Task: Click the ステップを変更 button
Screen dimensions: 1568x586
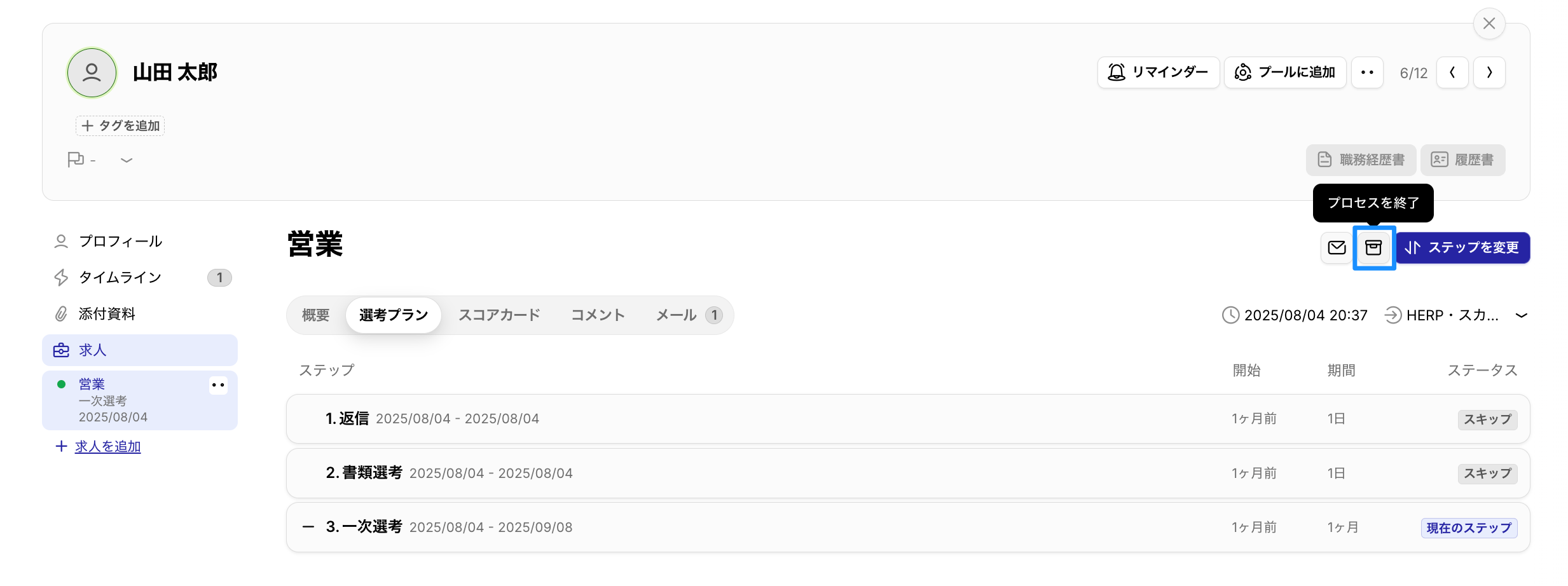Action: click(x=1462, y=248)
